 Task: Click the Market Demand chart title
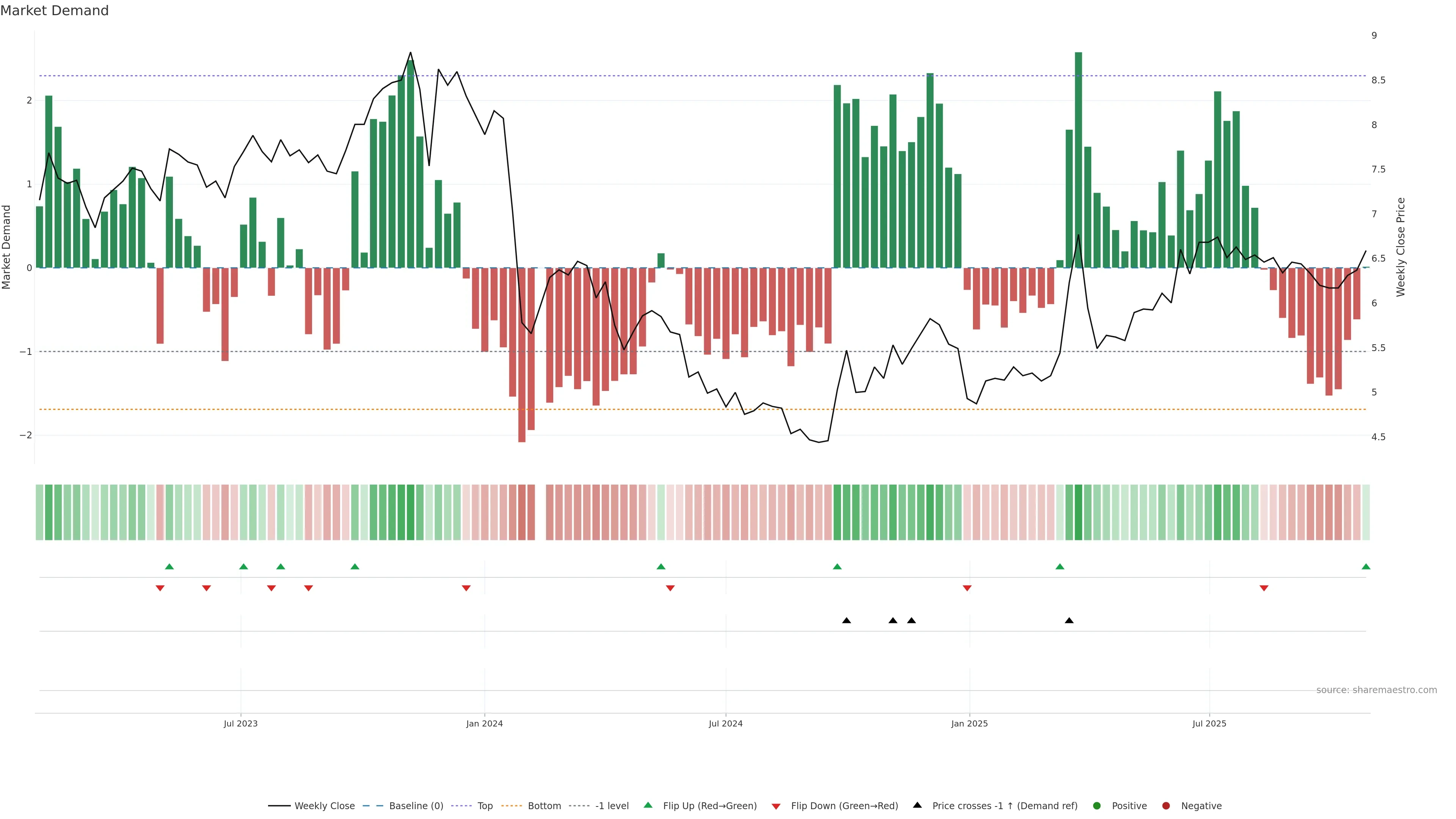[x=54, y=11]
